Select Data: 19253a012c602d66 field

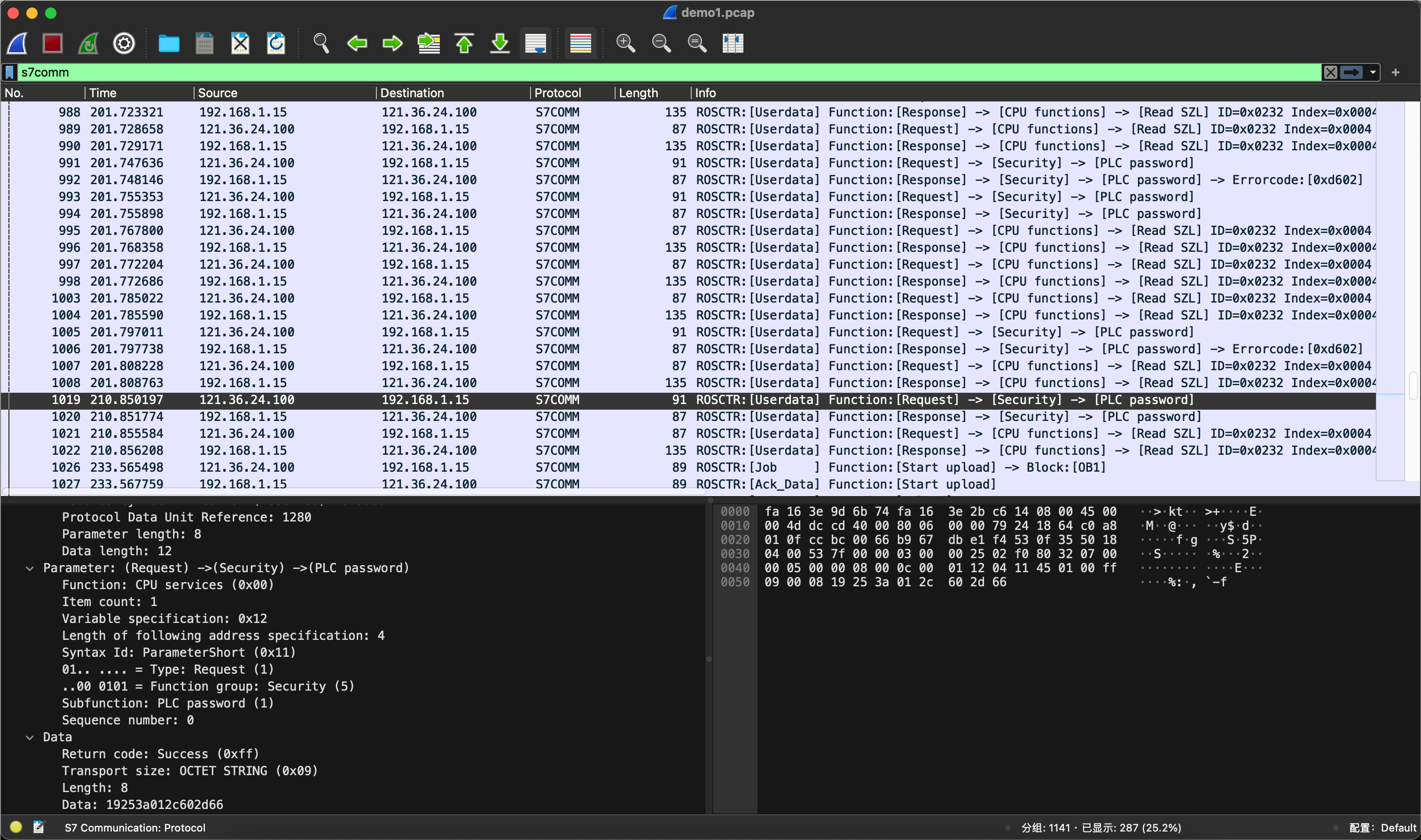point(142,805)
